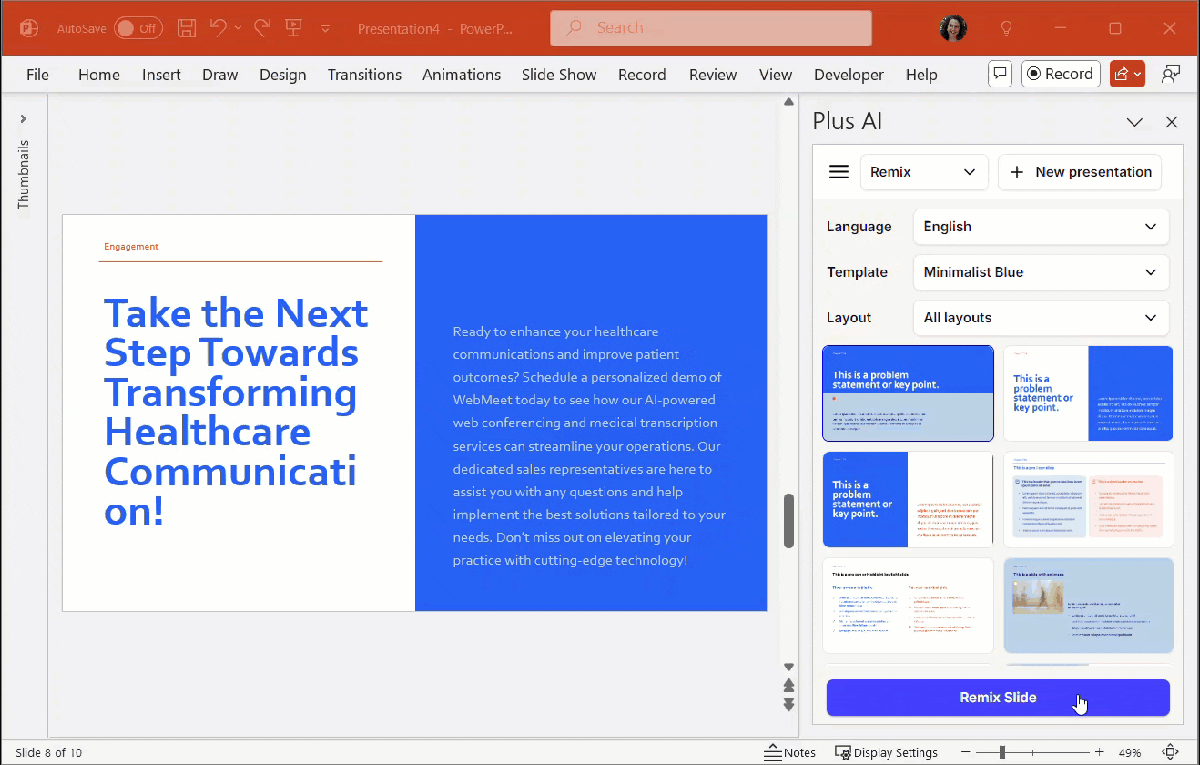
Task: Open the Design ribbon tab
Action: point(282,75)
